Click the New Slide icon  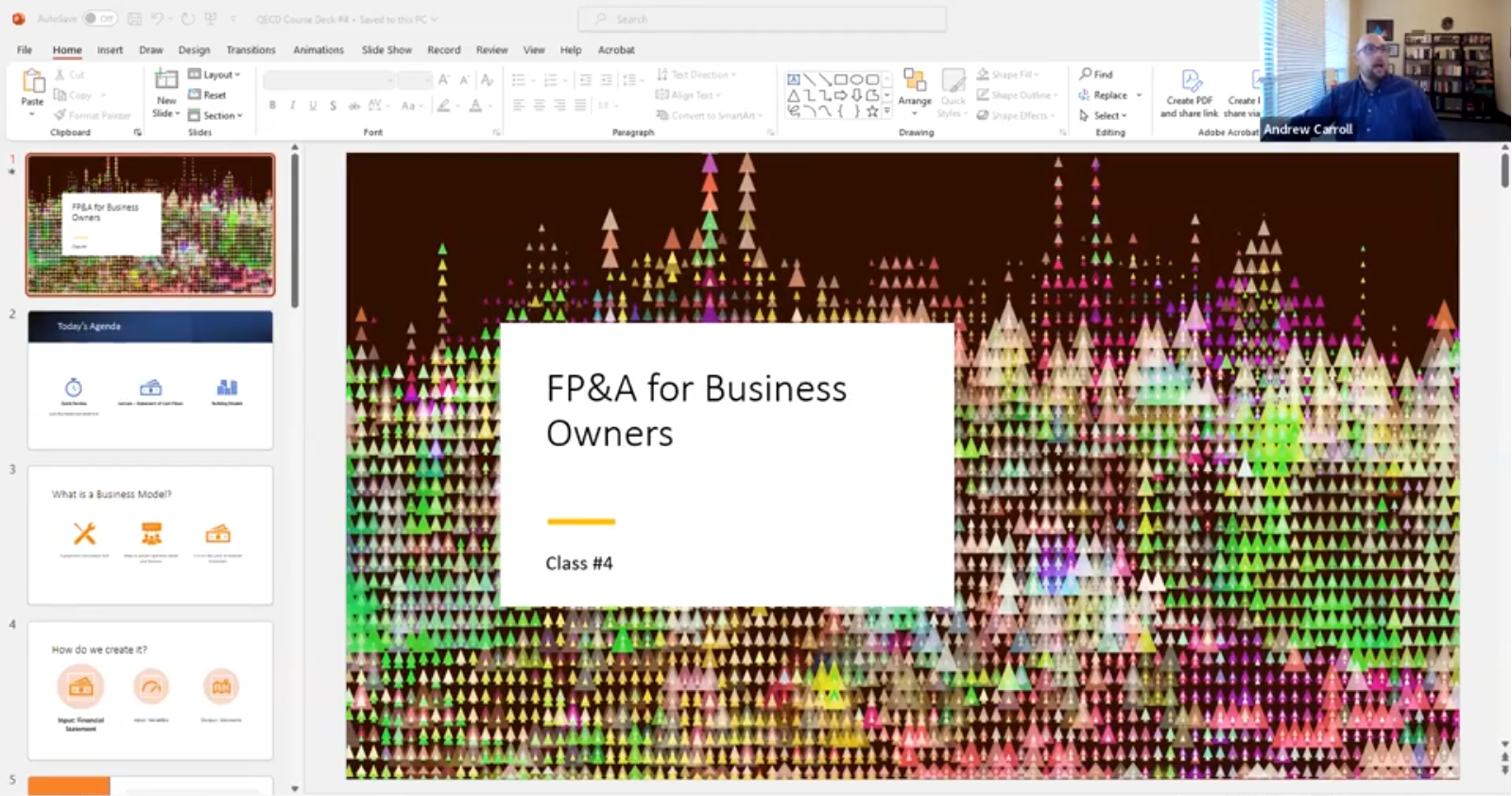pyautogui.click(x=165, y=81)
